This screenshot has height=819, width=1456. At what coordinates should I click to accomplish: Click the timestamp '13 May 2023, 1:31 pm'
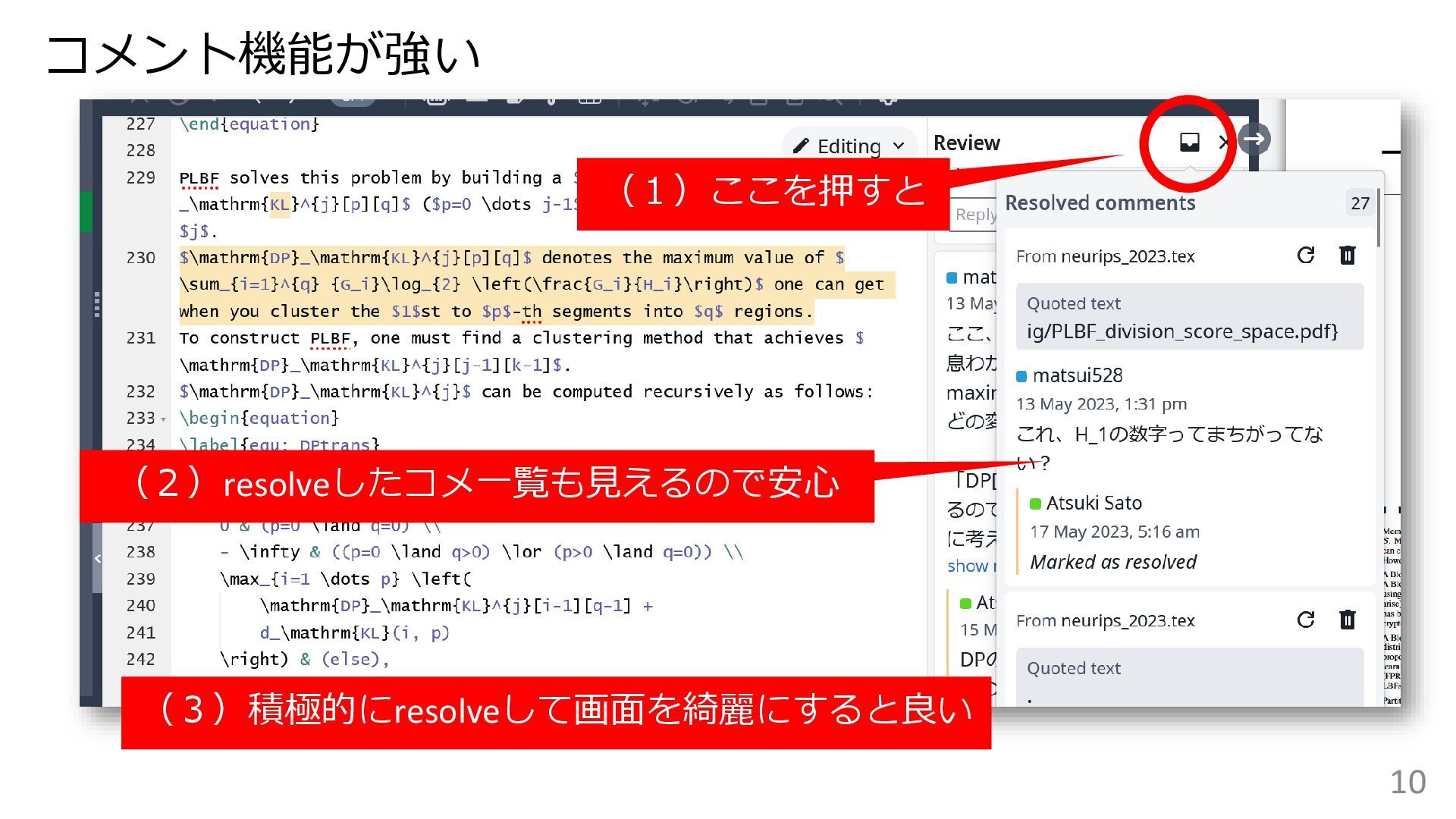coord(1101,404)
